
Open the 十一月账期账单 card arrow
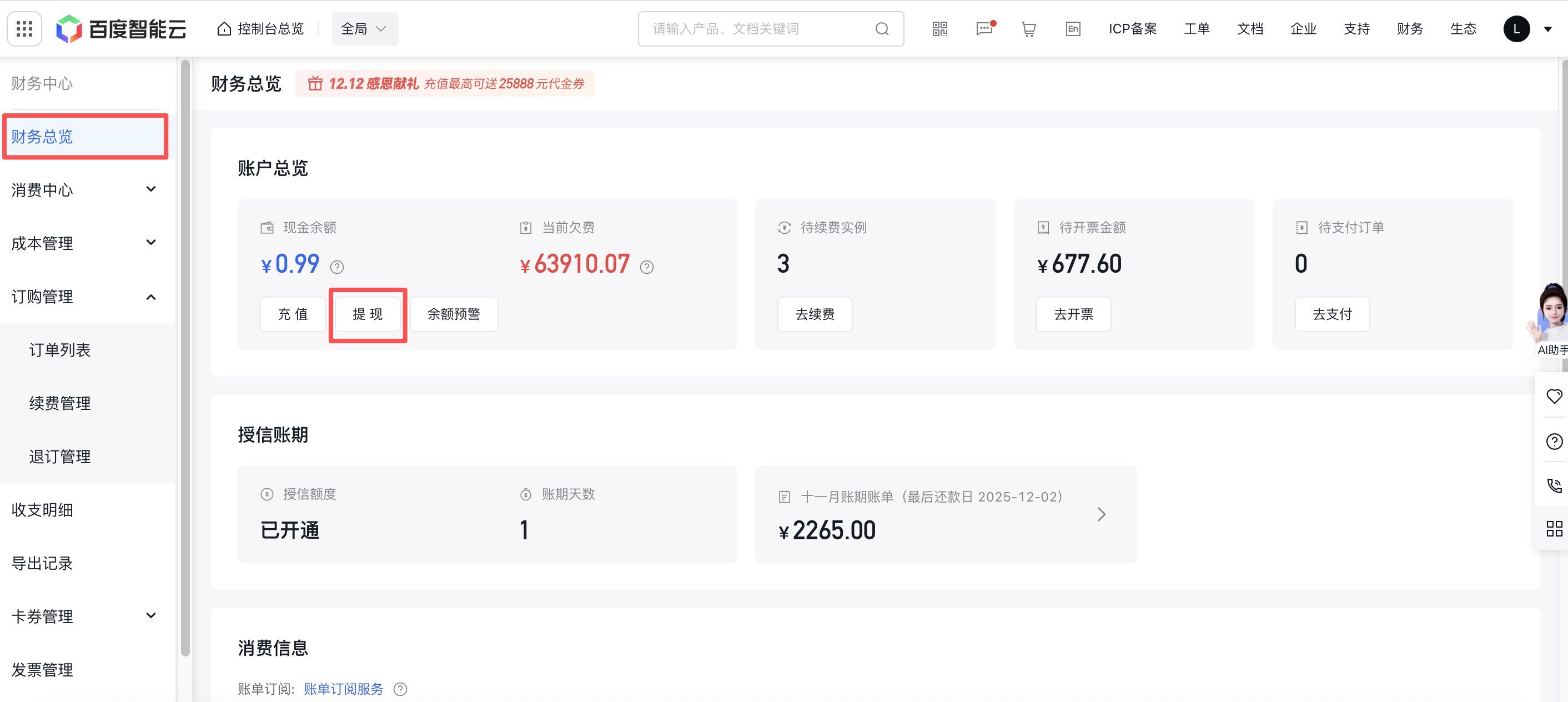point(1101,514)
